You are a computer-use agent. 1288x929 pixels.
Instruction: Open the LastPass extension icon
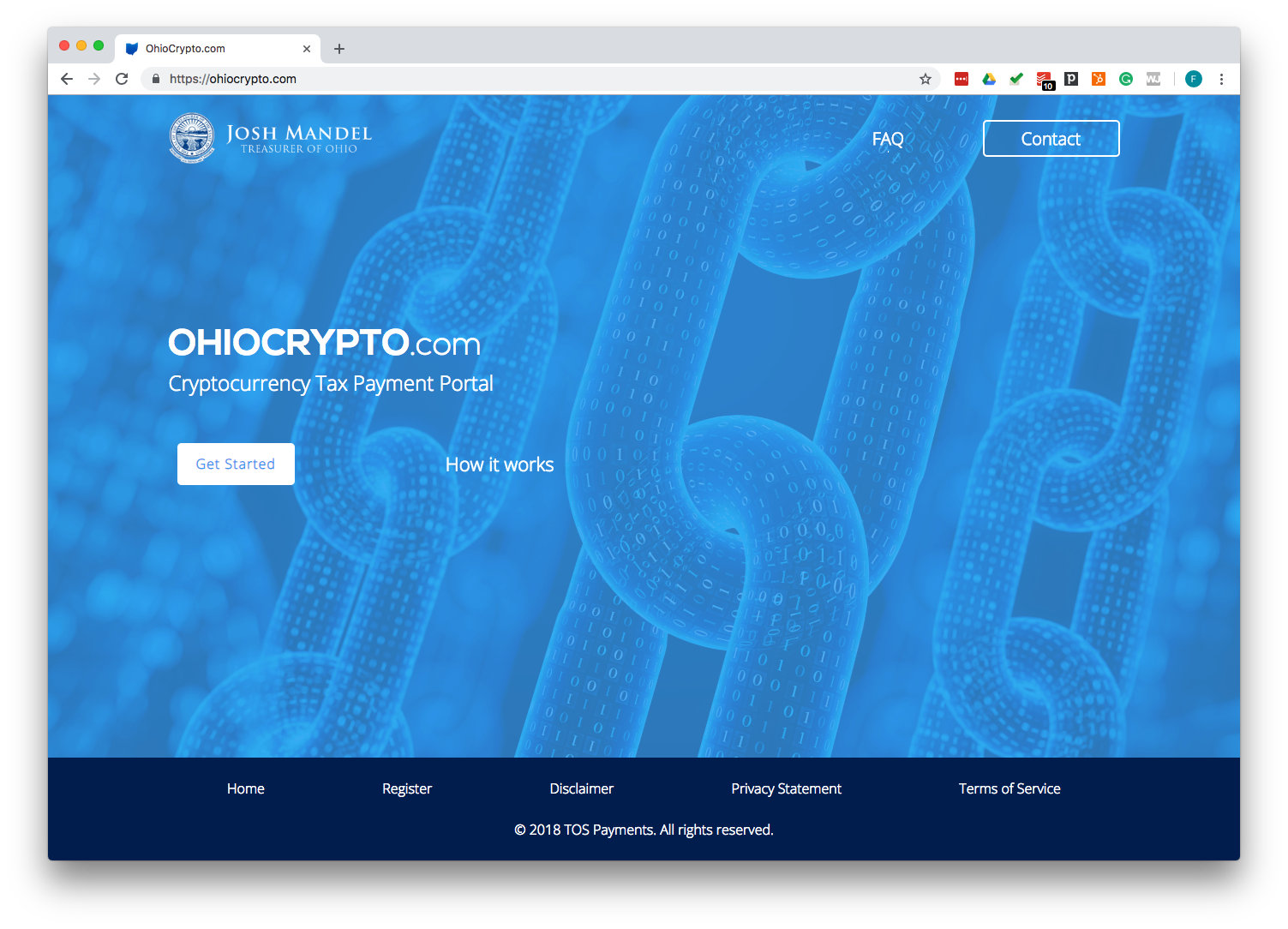pyautogui.click(x=962, y=79)
